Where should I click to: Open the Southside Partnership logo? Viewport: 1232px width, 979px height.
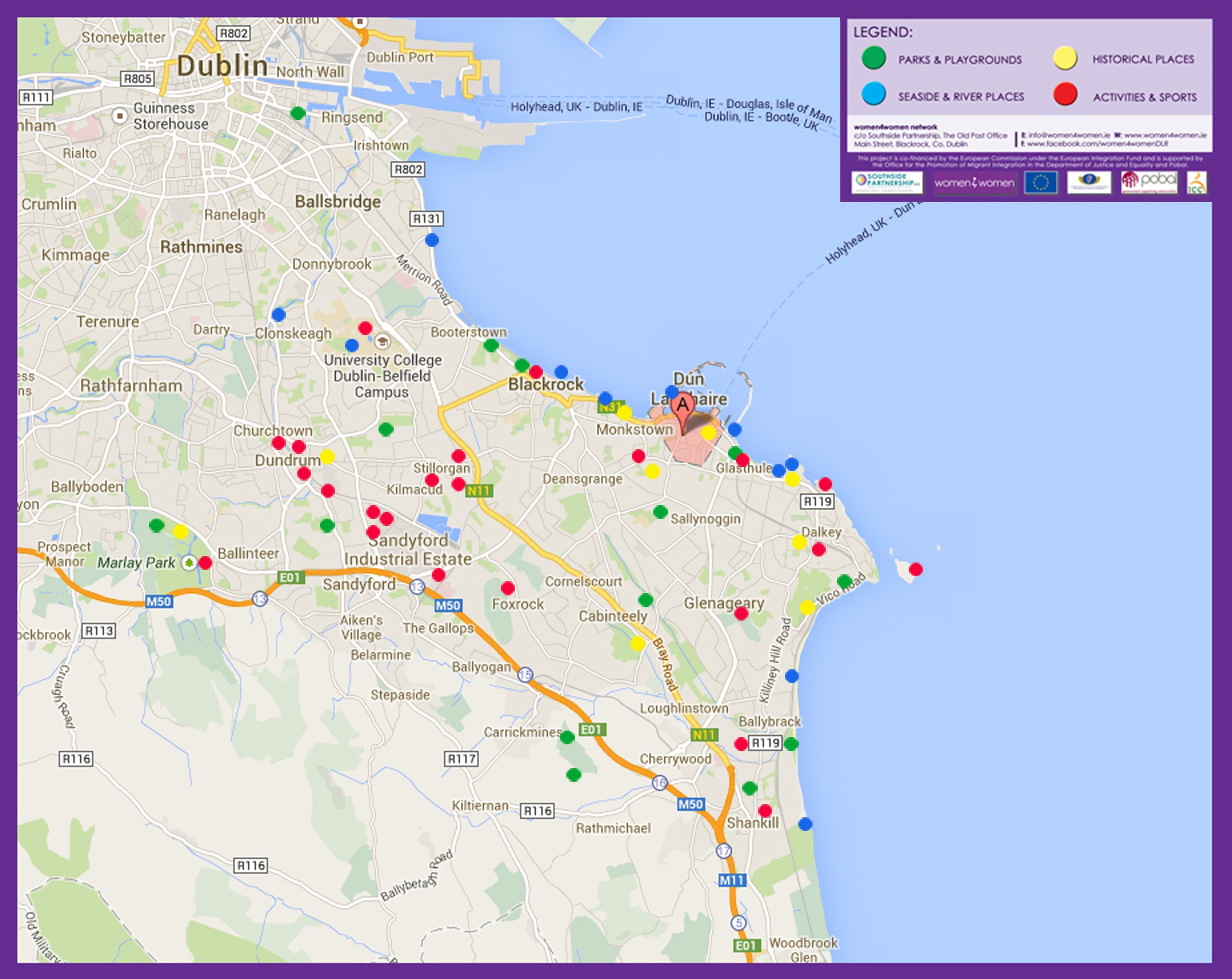887,182
